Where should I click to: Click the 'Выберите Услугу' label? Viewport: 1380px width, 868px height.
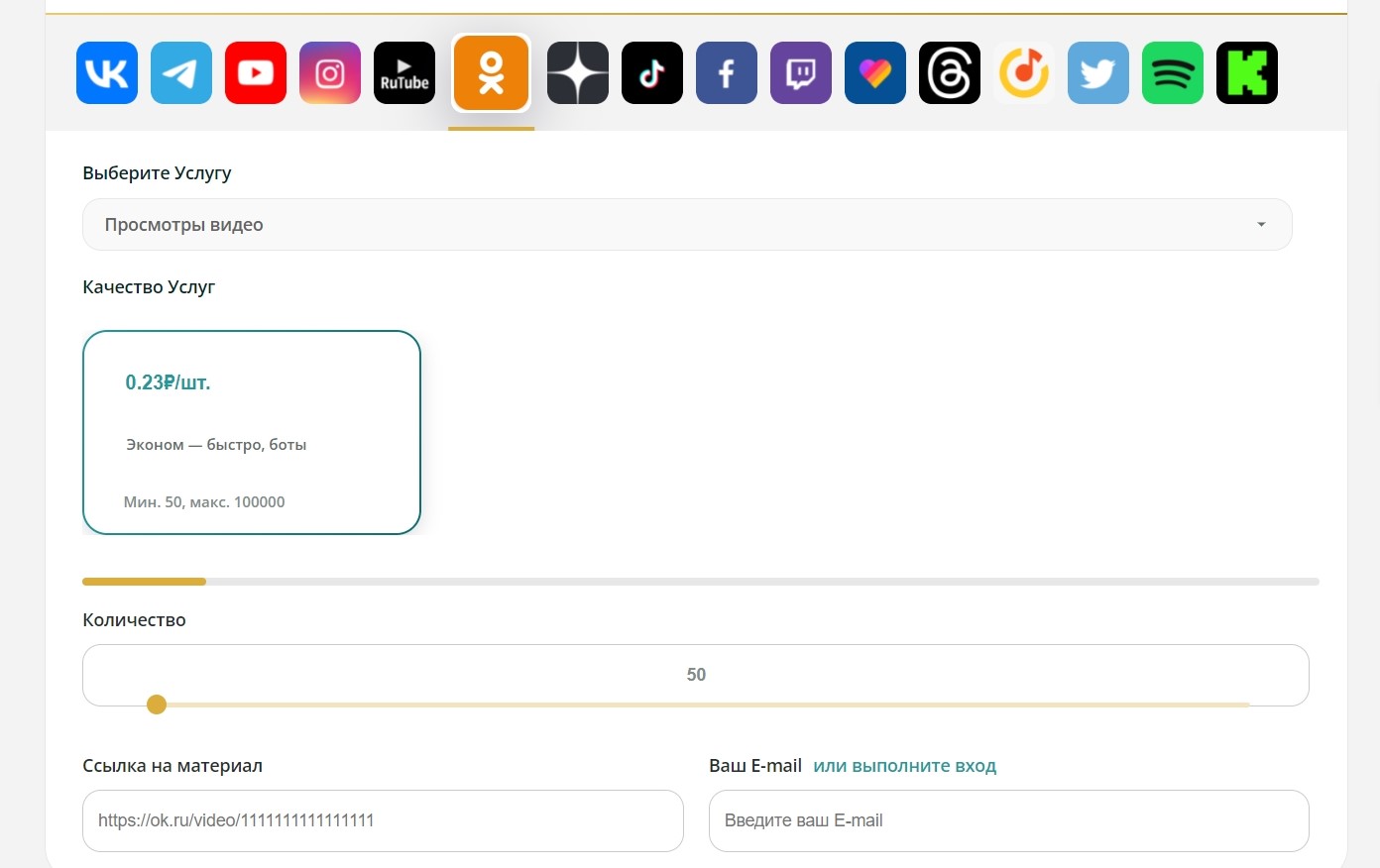pyautogui.click(x=157, y=173)
